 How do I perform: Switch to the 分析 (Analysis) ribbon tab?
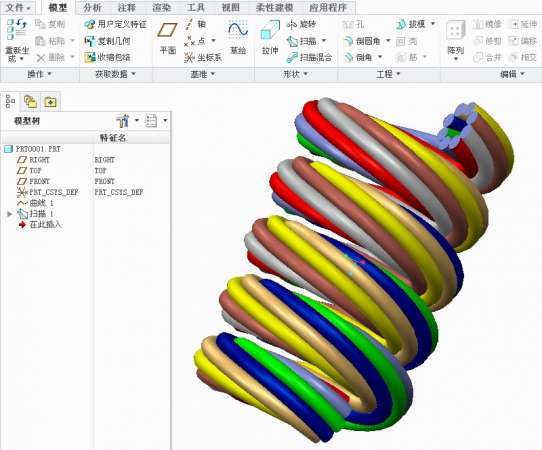click(92, 7)
